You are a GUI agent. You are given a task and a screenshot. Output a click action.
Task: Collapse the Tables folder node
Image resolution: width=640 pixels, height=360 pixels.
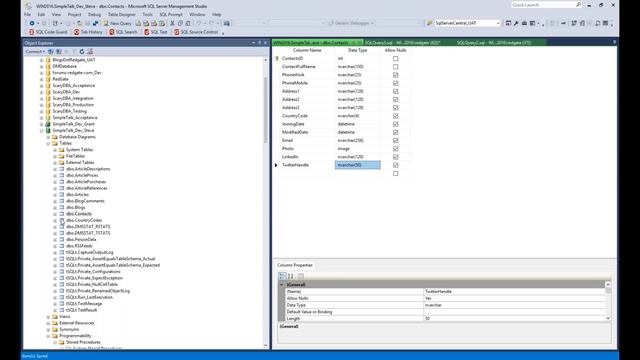(48, 143)
